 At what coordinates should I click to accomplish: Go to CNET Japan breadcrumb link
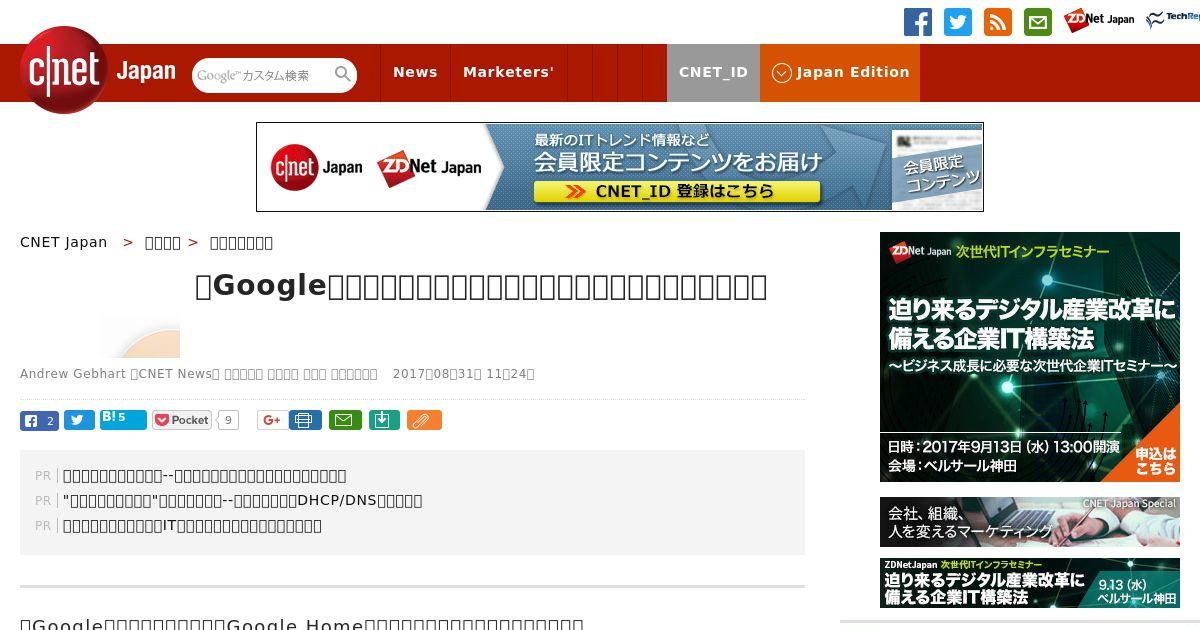click(64, 242)
